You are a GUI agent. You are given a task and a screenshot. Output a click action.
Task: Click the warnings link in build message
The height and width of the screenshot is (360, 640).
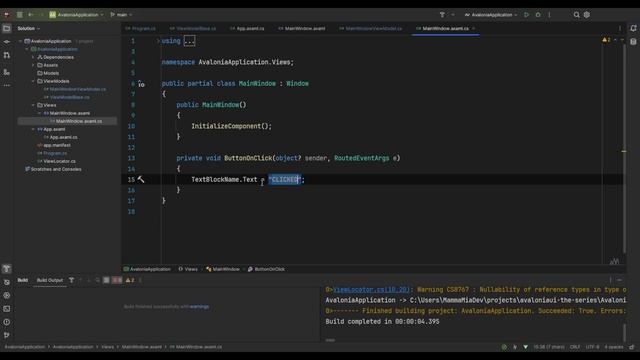[200, 307]
